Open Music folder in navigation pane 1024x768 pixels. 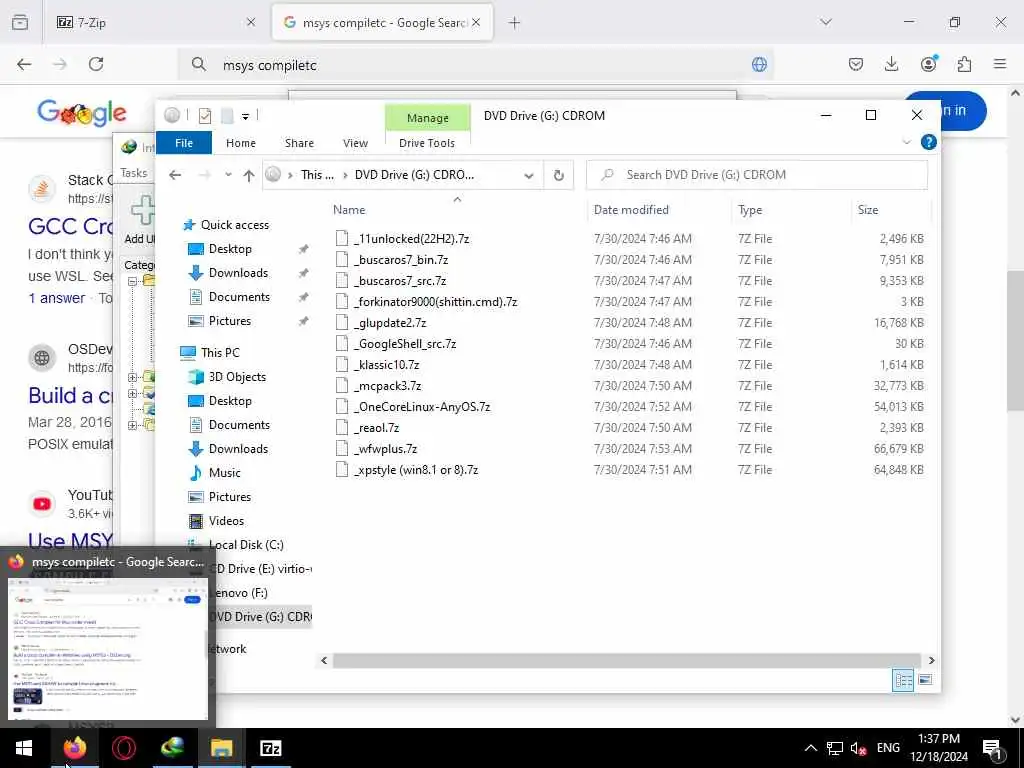[225, 473]
